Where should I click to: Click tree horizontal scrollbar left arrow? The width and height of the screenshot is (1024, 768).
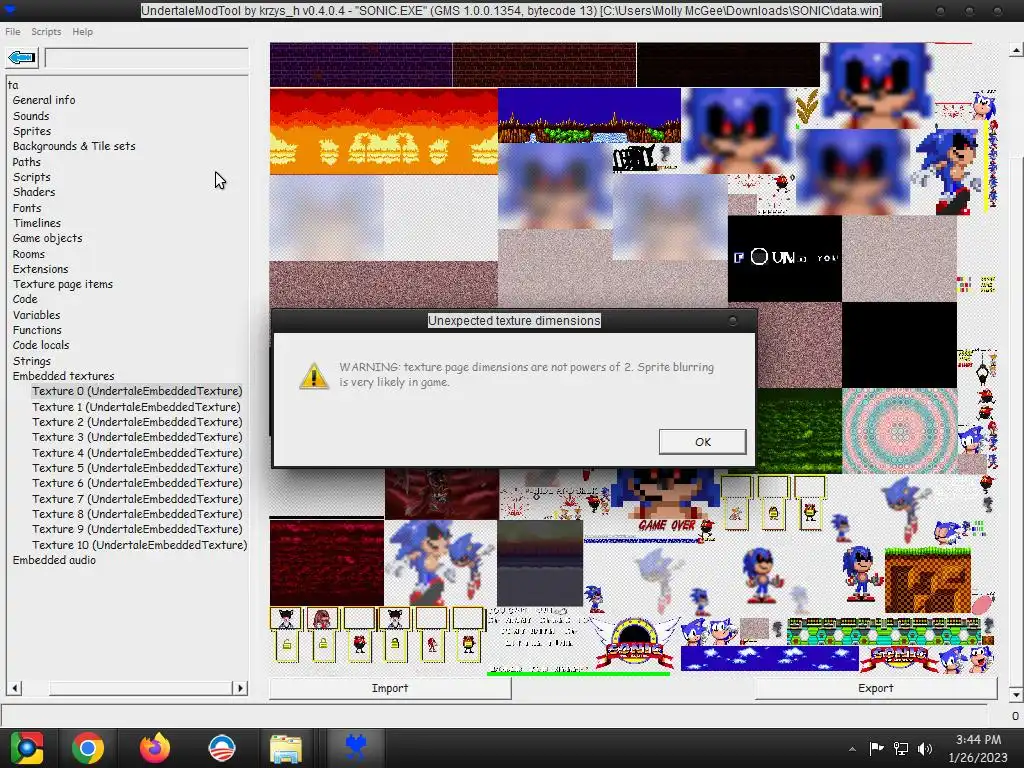tap(14, 688)
